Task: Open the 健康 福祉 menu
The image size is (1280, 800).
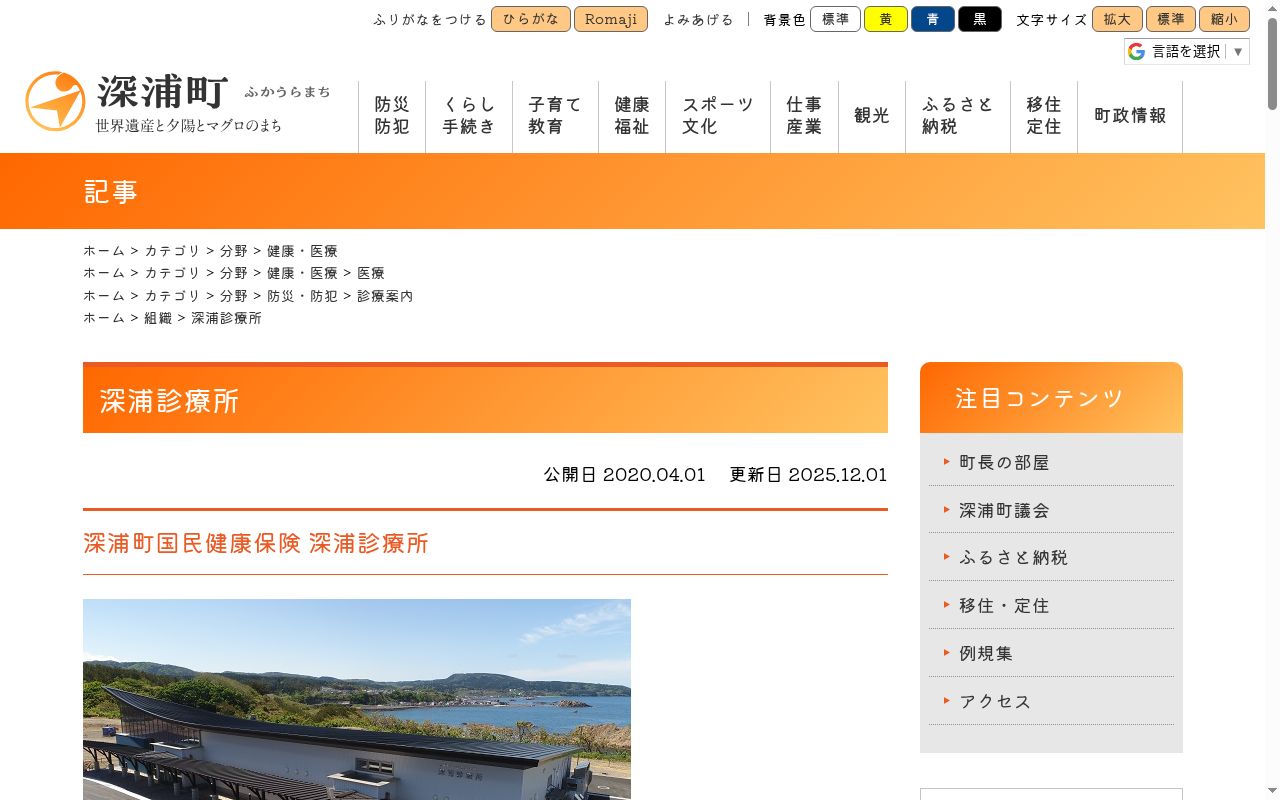Action: (x=632, y=116)
